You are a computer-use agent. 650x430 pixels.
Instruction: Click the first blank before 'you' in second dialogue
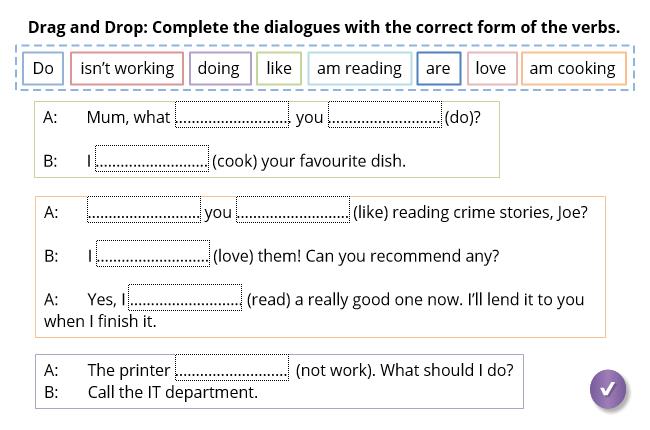(x=144, y=209)
